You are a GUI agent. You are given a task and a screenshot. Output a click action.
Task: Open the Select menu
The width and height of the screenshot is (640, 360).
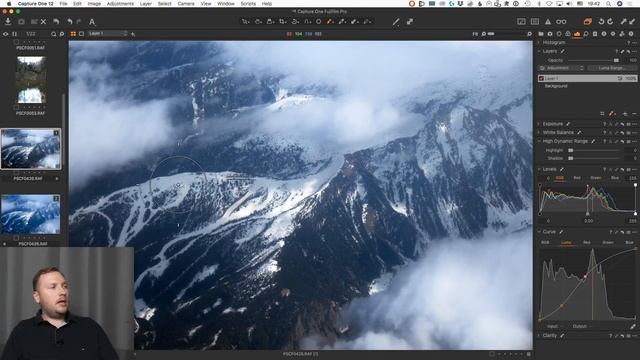point(164,4)
